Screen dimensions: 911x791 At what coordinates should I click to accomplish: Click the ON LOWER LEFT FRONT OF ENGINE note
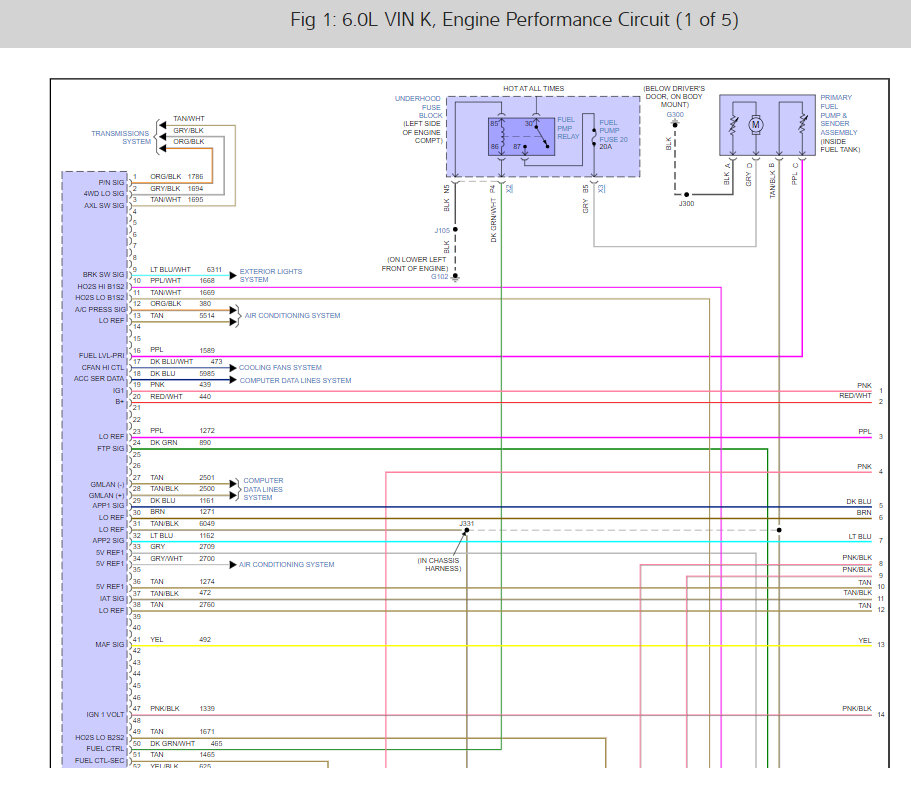tap(415, 264)
